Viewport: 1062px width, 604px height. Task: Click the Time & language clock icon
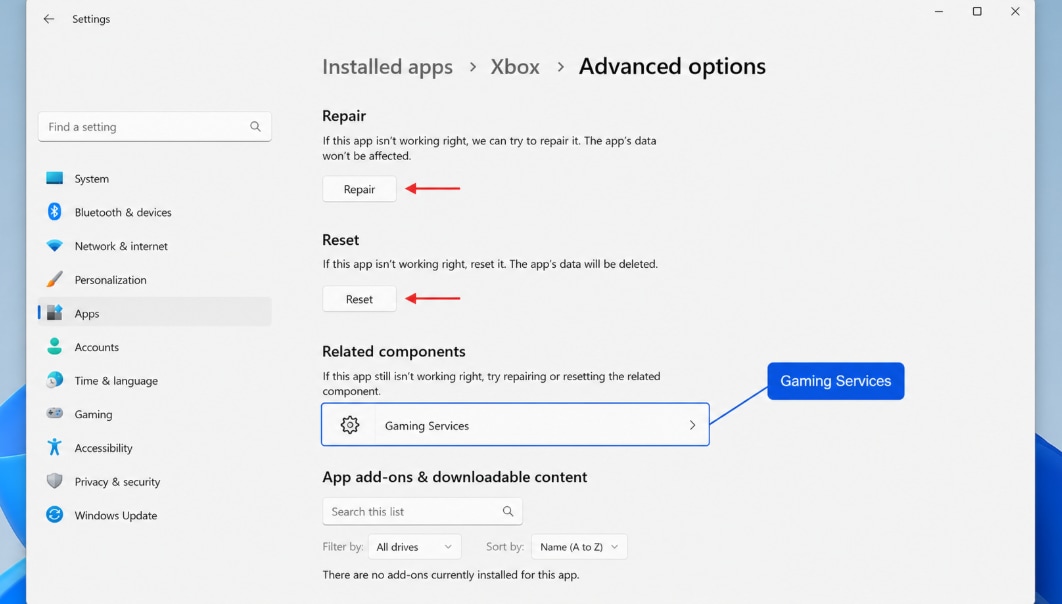coord(55,380)
